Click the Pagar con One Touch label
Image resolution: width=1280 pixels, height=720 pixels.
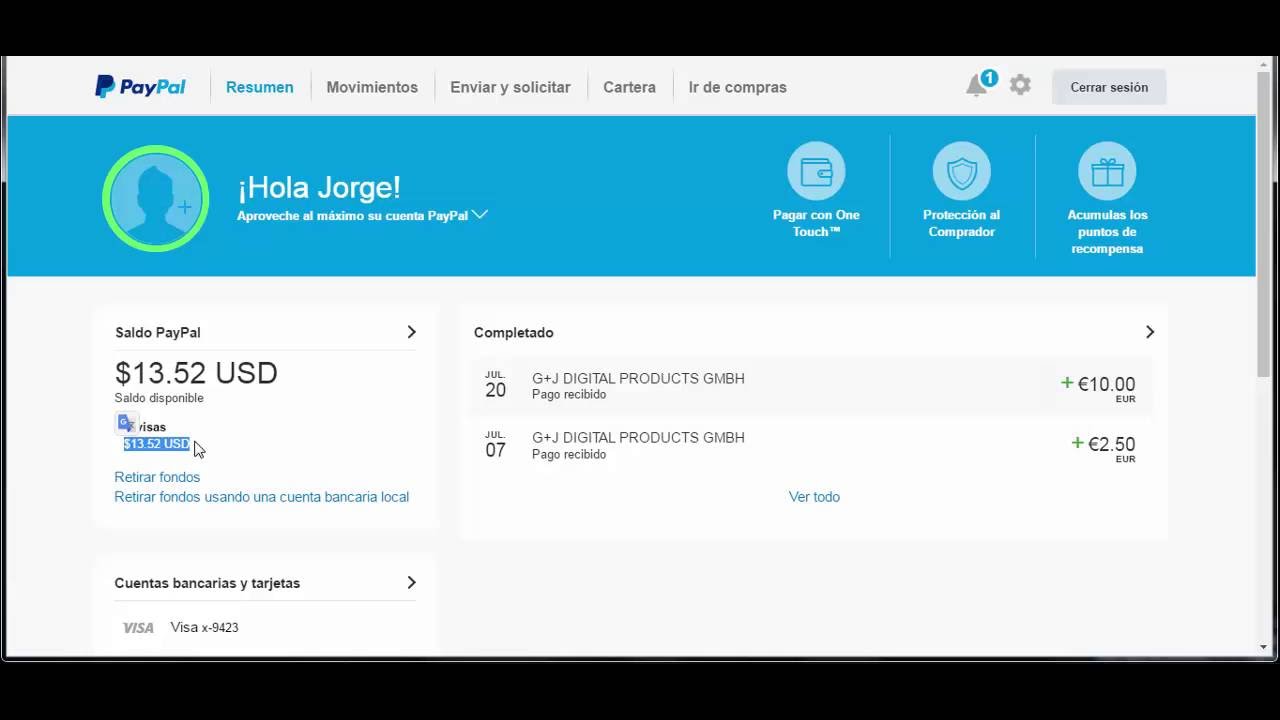(x=816, y=223)
